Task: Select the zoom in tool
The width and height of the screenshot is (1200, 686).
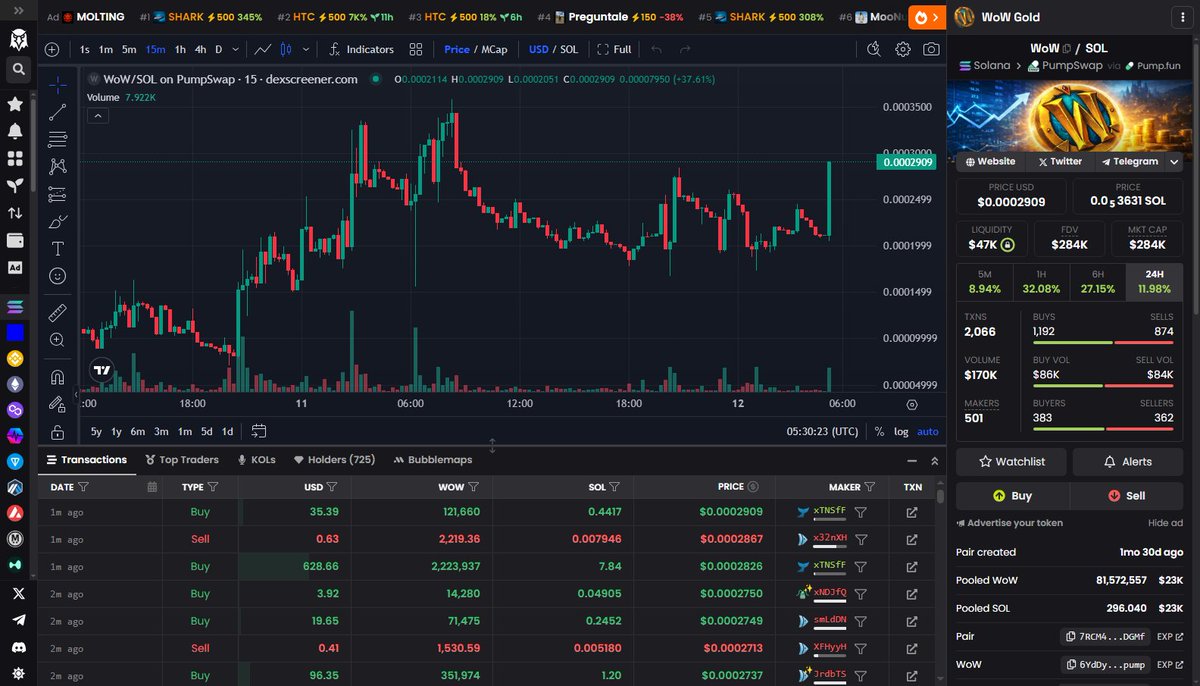Action: pyautogui.click(x=58, y=340)
